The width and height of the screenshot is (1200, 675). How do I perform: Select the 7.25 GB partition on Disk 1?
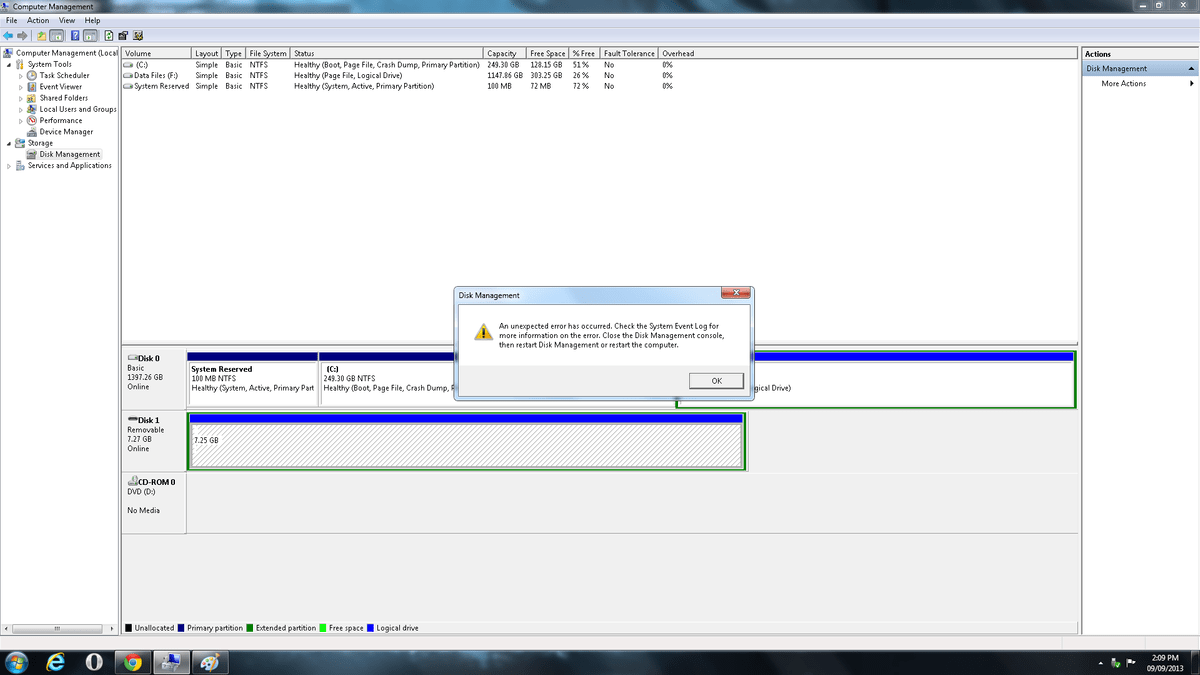point(466,441)
